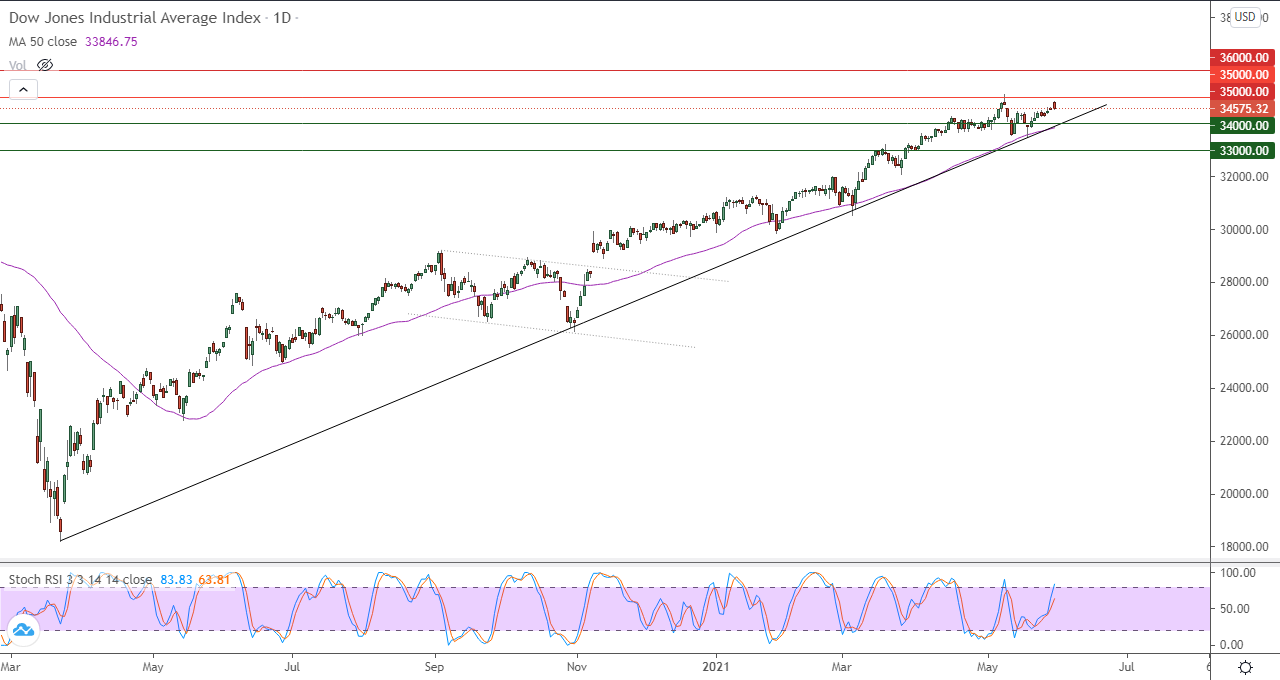Click the Sep label on time axis
The width and height of the screenshot is (1280, 680).
coord(435,665)
